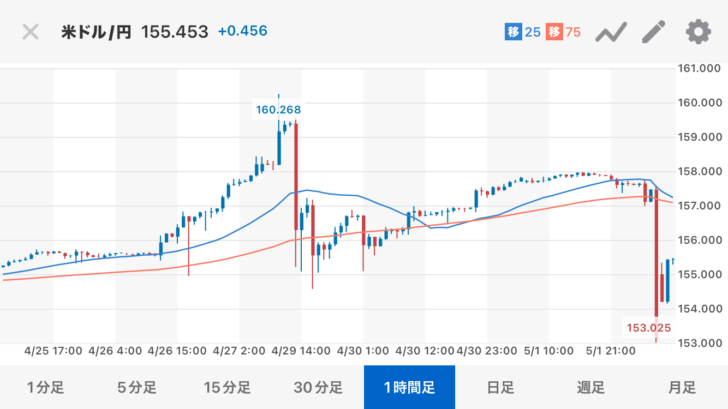Viewport: 728px width, 409px height.
Task: Open chart settings gear icon
Action: [697, 32]
